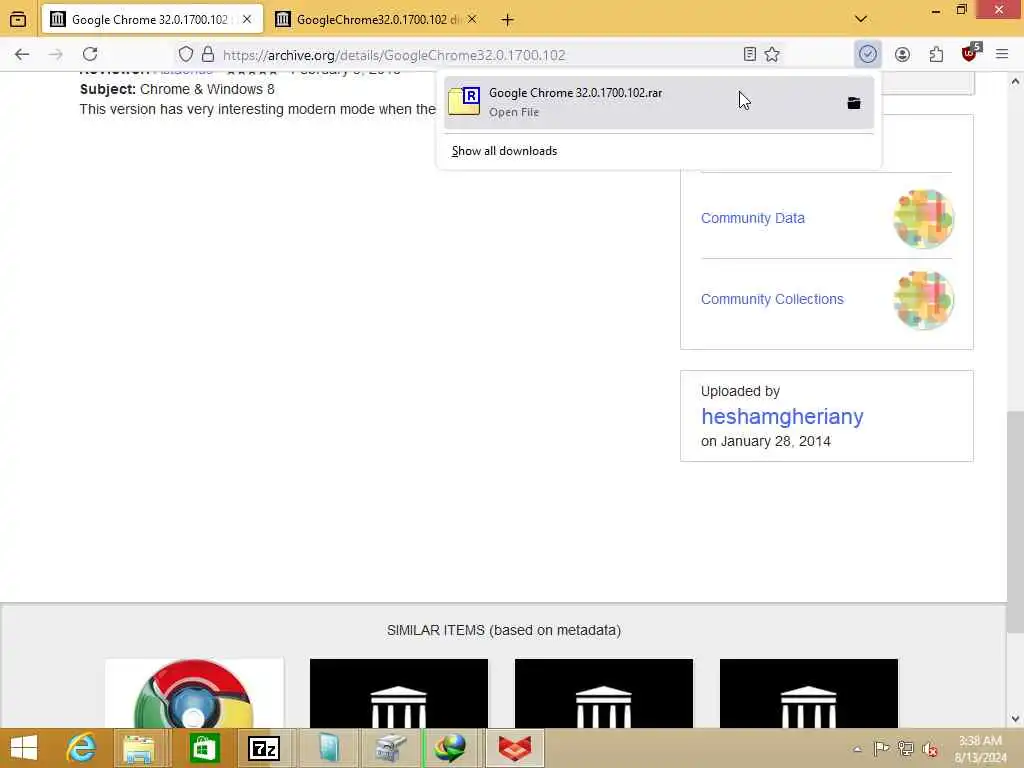The width and height of the screenshot is (1024, 768).
Task: Click the uBlock Origin shield icon
Action: tap(970, 53)
